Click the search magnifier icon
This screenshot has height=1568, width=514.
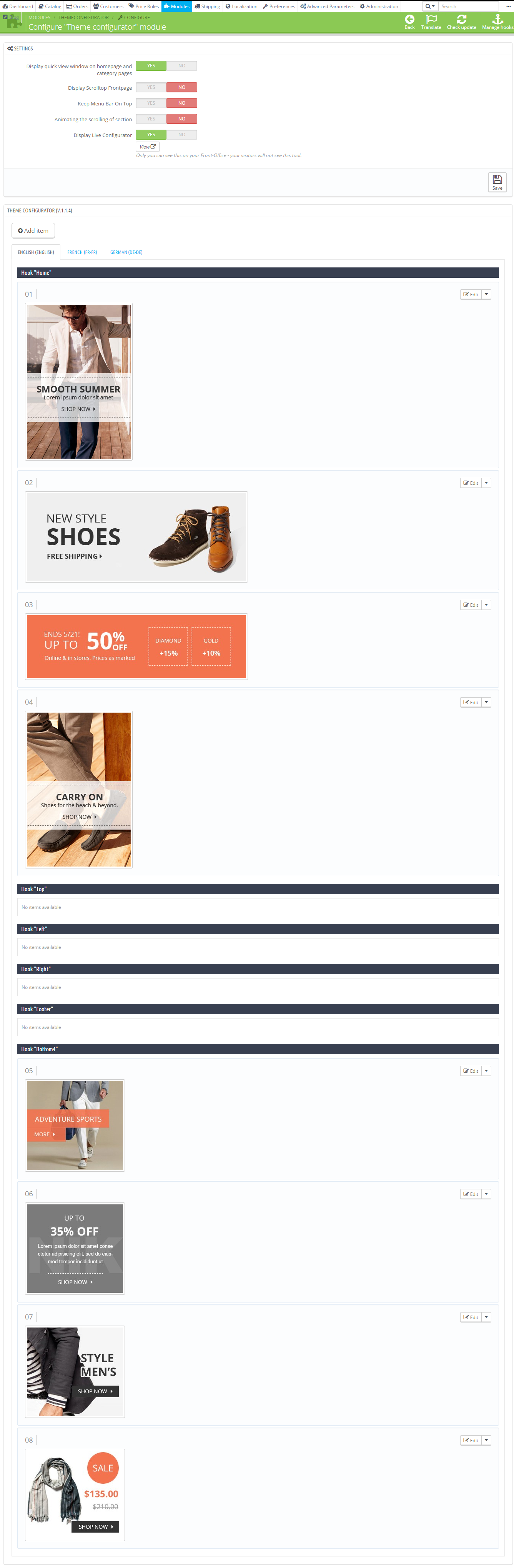[428, 6]
